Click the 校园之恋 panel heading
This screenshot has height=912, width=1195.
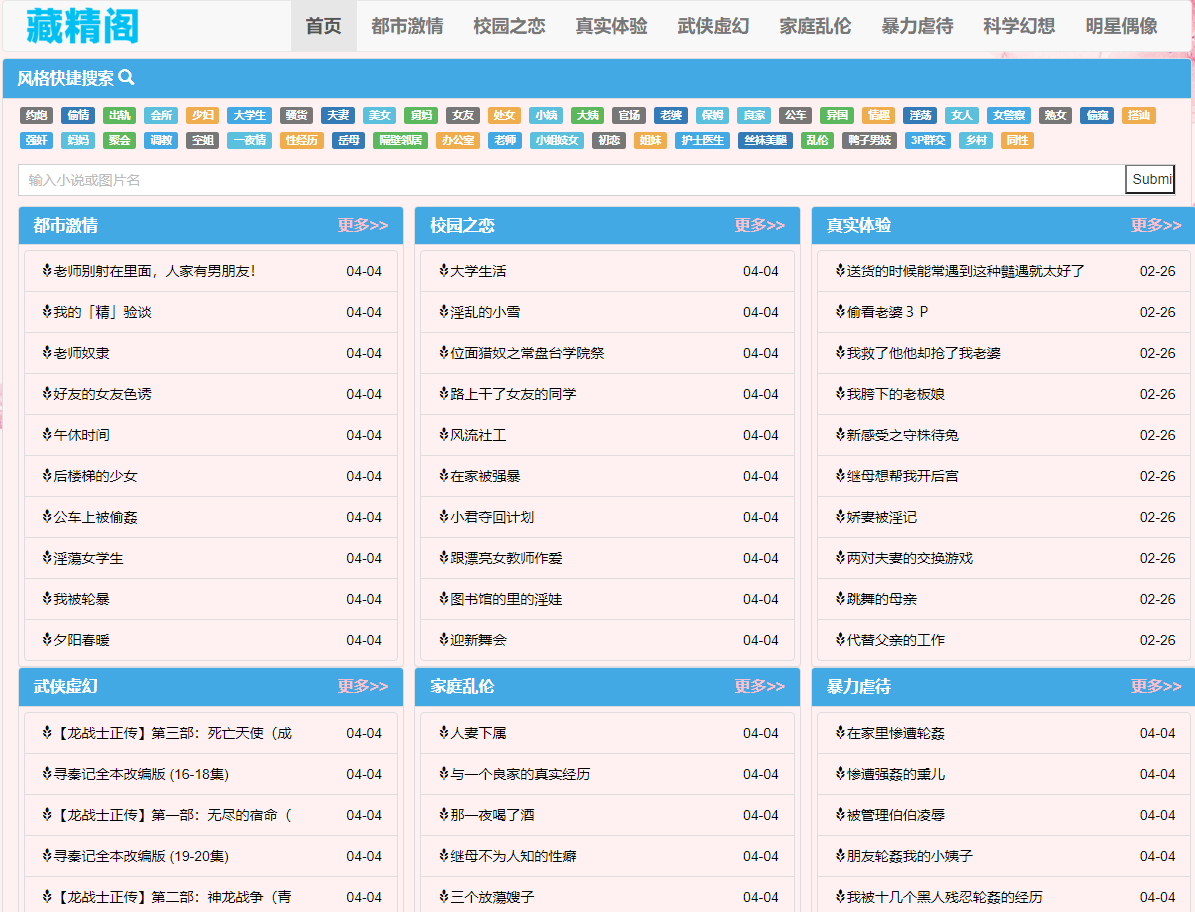462,226
